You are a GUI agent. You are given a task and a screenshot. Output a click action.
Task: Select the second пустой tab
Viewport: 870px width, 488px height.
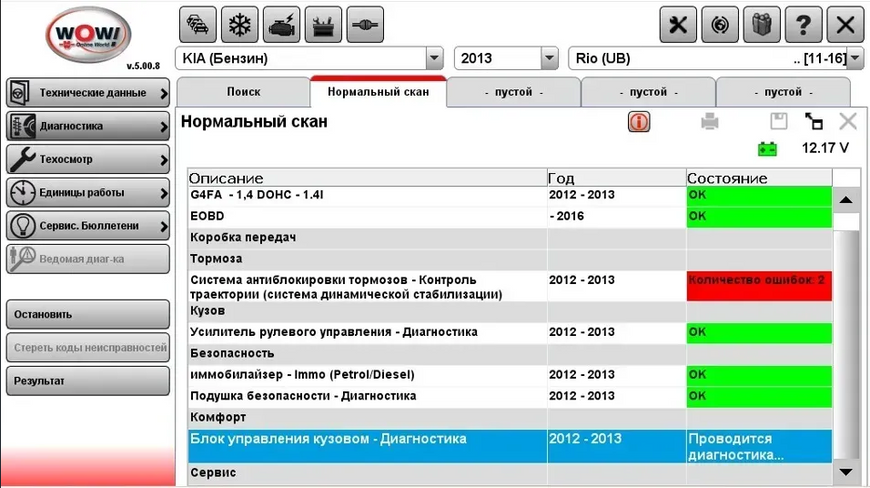coord(648,92)
